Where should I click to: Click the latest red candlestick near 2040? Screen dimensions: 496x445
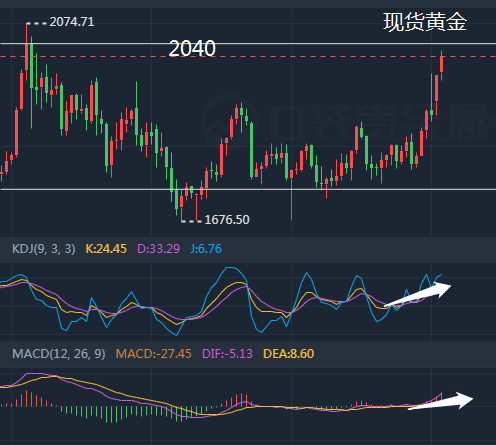point(442,64)
